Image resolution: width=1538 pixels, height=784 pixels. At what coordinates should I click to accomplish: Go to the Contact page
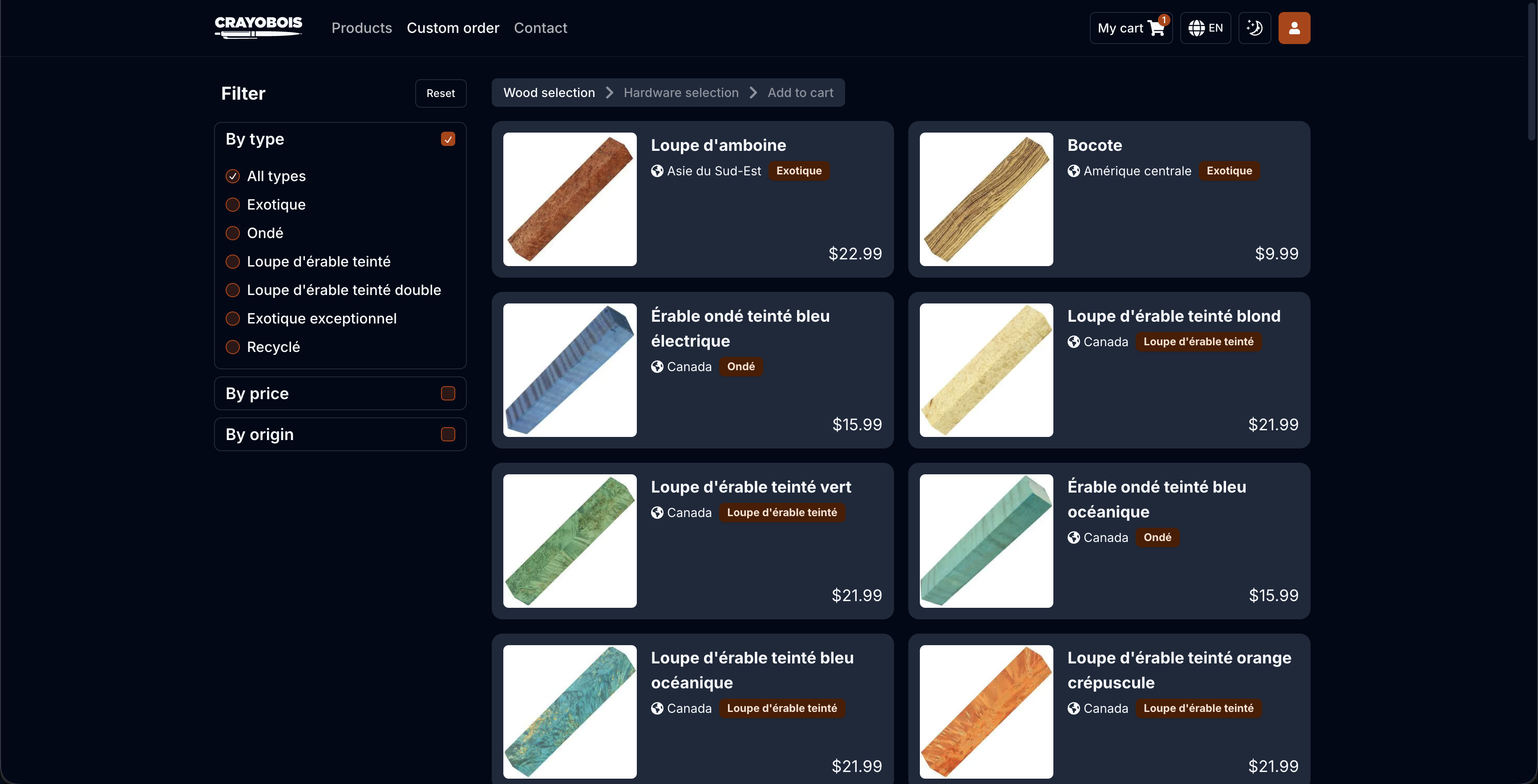coord(540,28)
